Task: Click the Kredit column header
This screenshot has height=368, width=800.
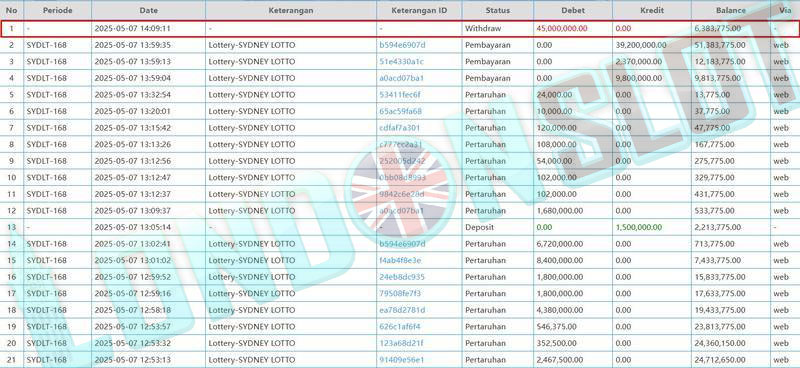Action: pyautogui.click(x=652, y=10)
